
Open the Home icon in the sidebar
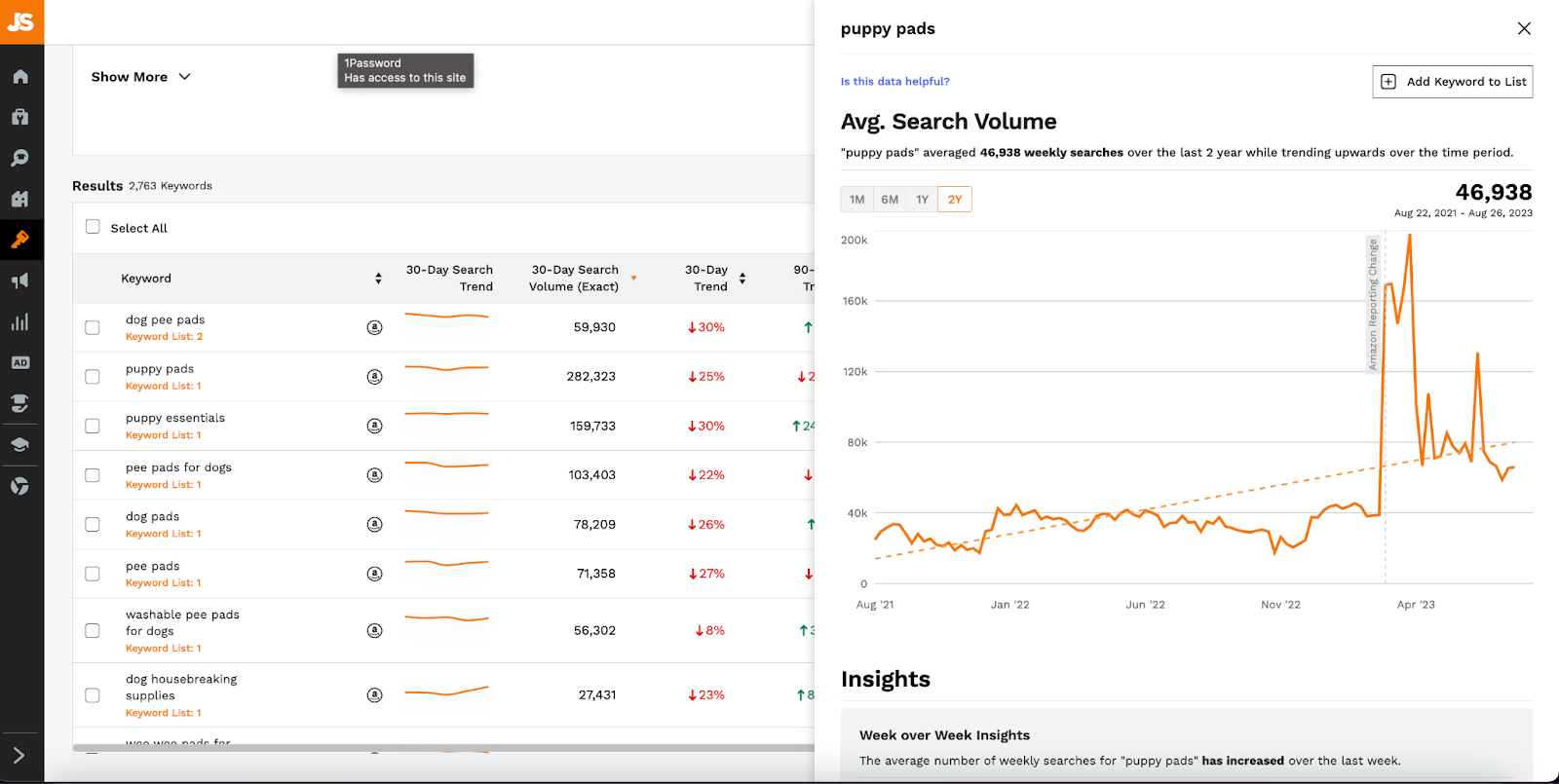(x=20, y=77)
